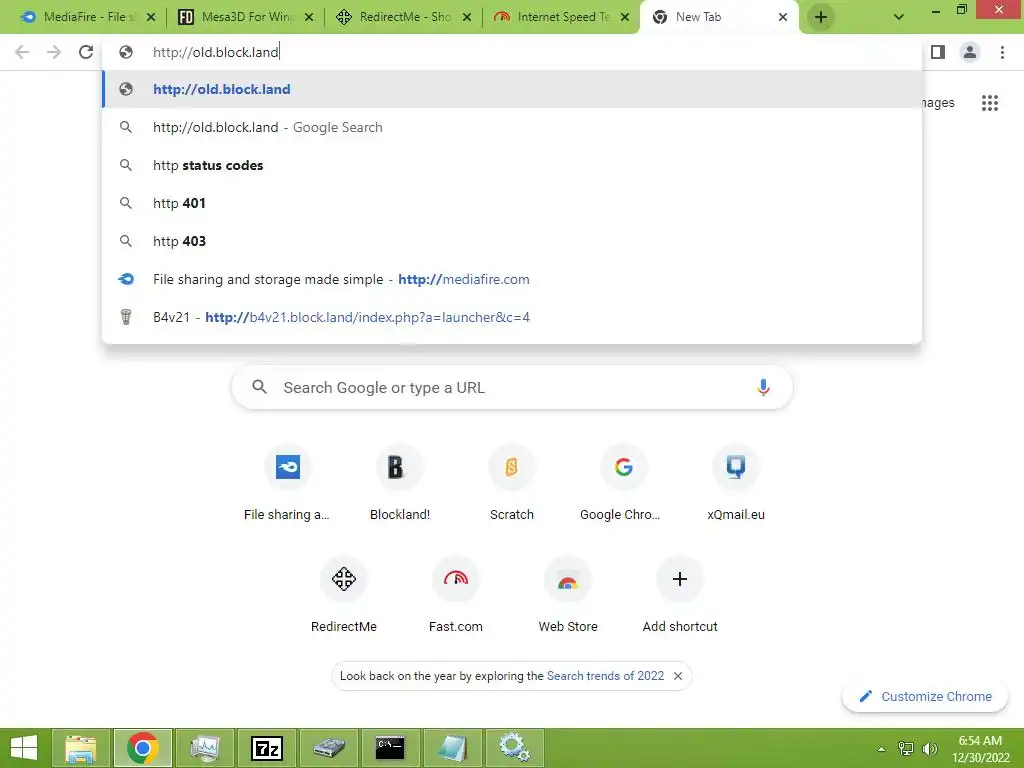Open the settings gears taskbar icon

point(514,748)
